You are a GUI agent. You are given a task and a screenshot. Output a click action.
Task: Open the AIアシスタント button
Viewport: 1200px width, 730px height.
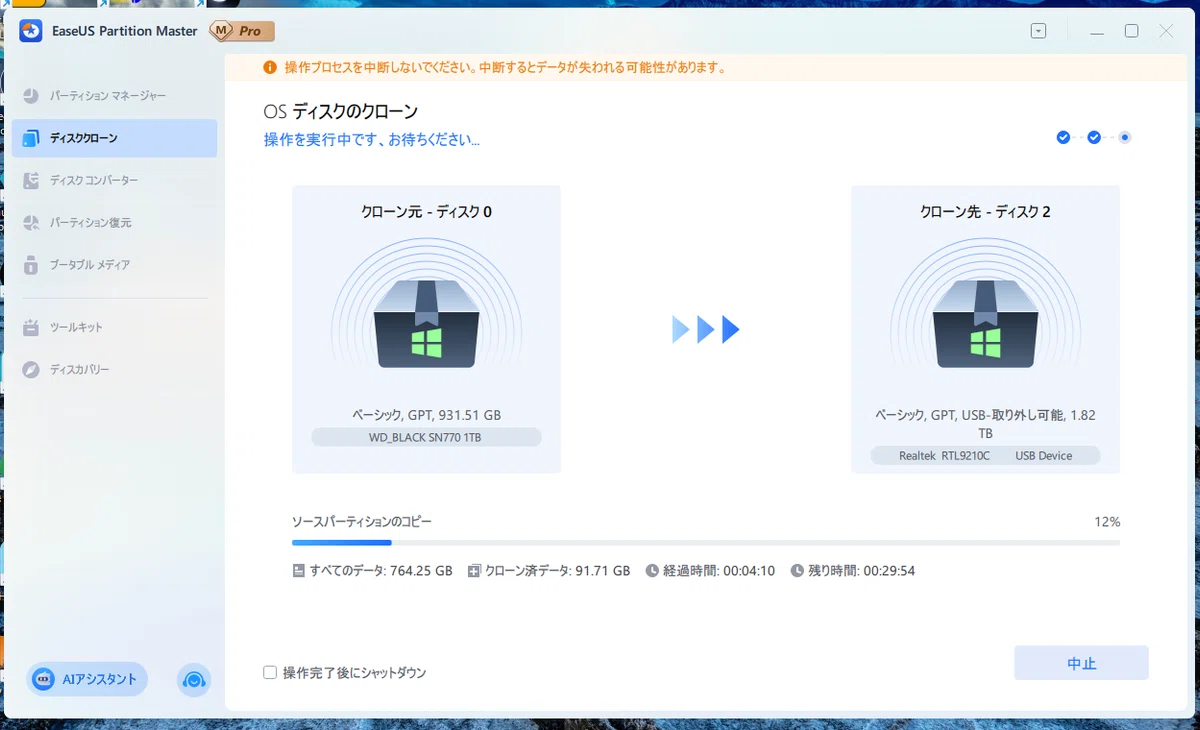click(x=88, y=679)
